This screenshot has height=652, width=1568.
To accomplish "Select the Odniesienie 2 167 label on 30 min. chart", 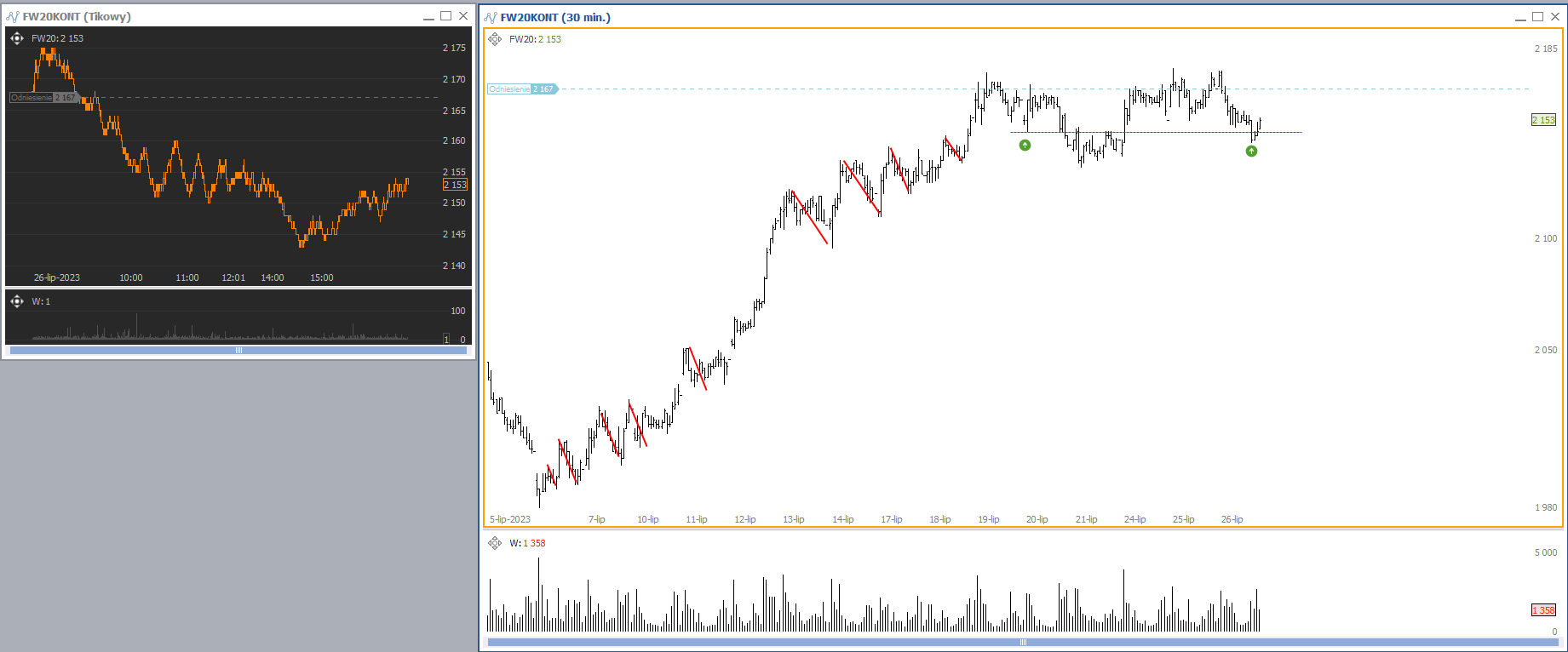I will point(522,89).
